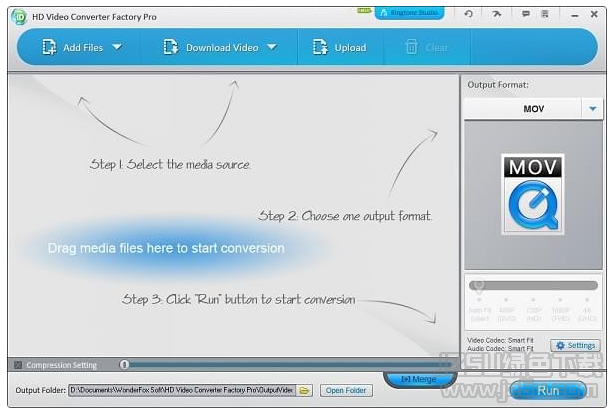The width and height of the screenshot is (616, 416).
Task: Click the upgrade arrow icon in title bar
Action: [x=497, y=14]
